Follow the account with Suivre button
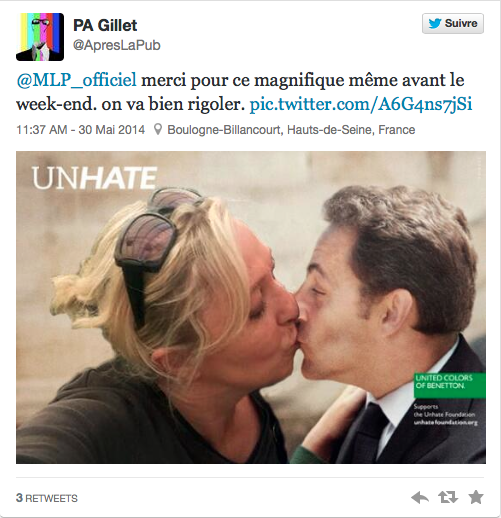 pos(453,24)
